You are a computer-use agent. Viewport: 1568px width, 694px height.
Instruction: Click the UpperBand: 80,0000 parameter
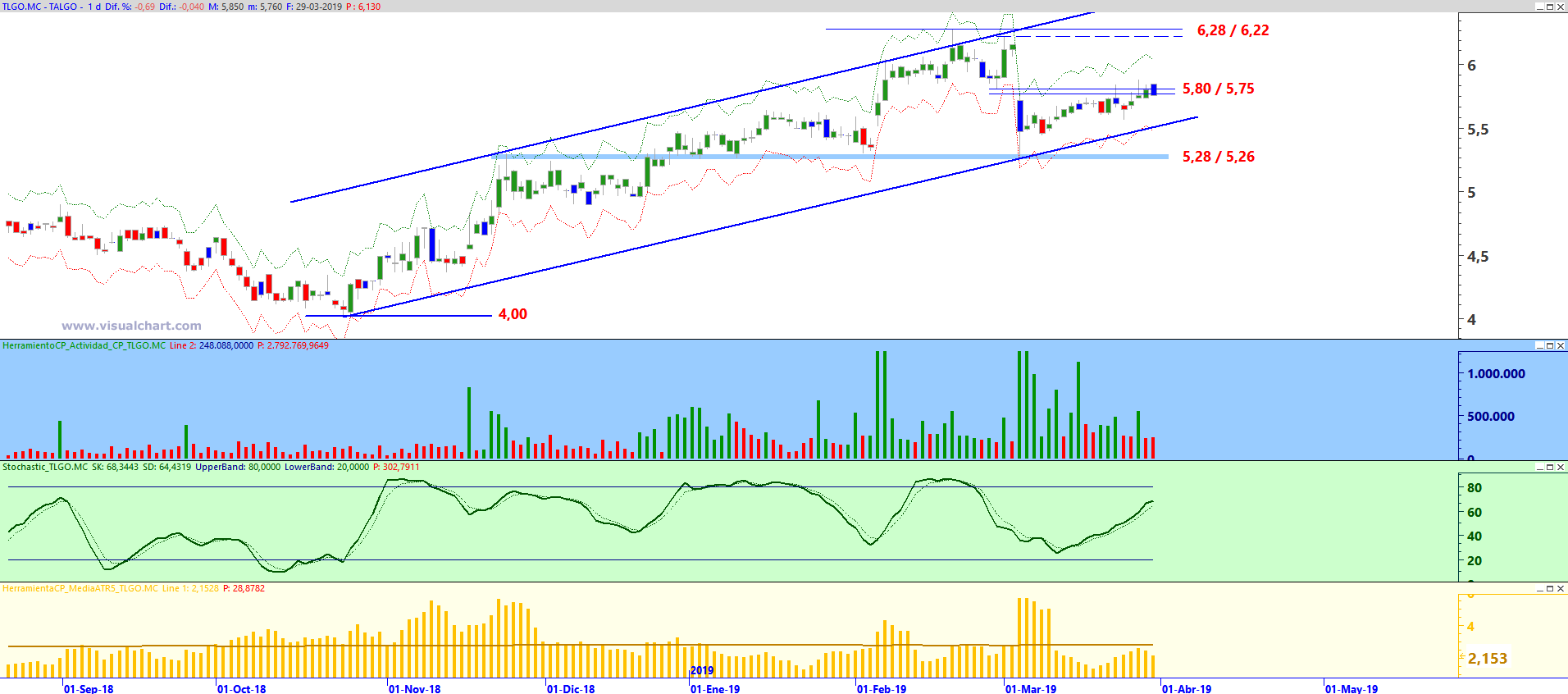pos(238,468)
